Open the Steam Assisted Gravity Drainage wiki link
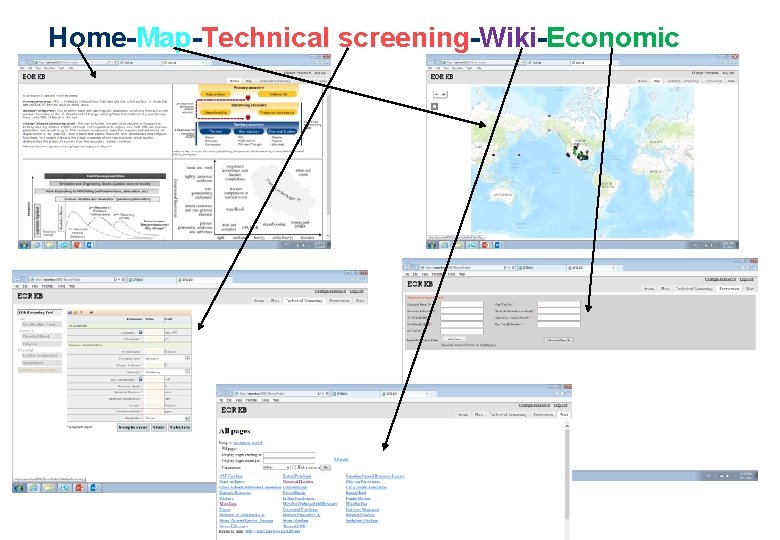 point(246,521)
